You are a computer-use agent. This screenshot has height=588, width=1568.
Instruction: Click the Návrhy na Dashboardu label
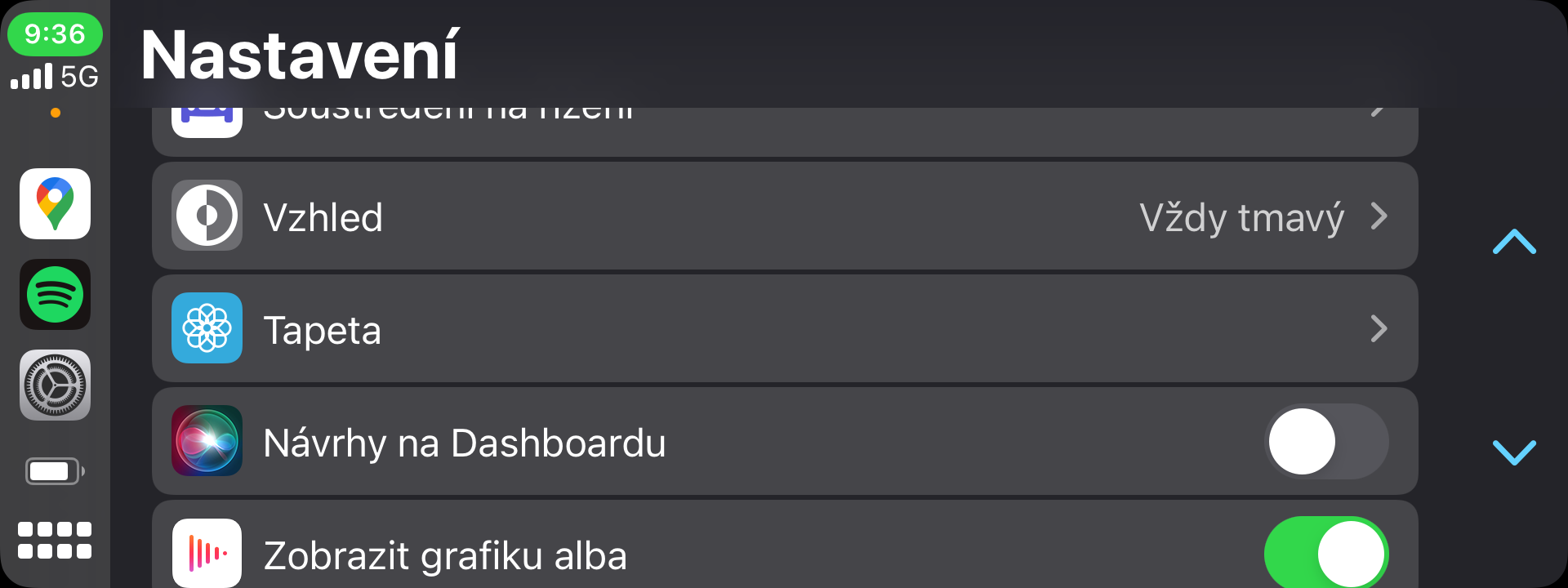(x=464, y=443)
